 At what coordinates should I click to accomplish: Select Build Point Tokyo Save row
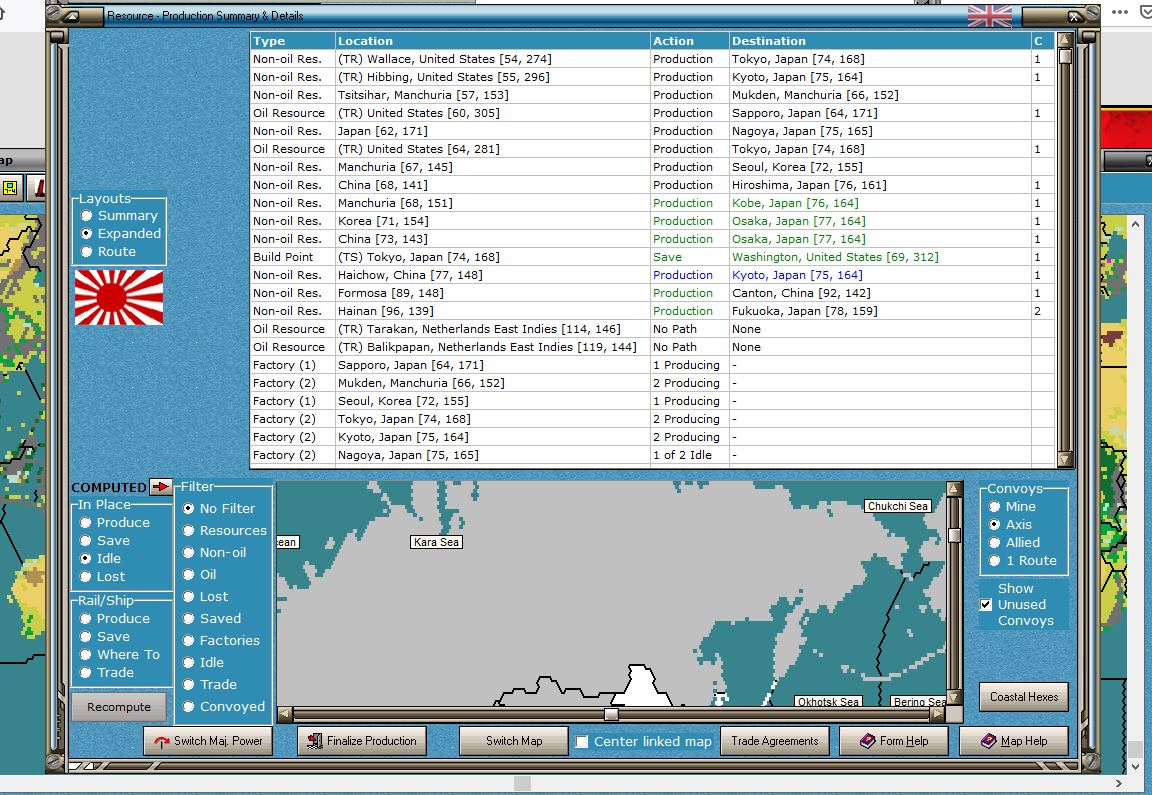point(652,257)
